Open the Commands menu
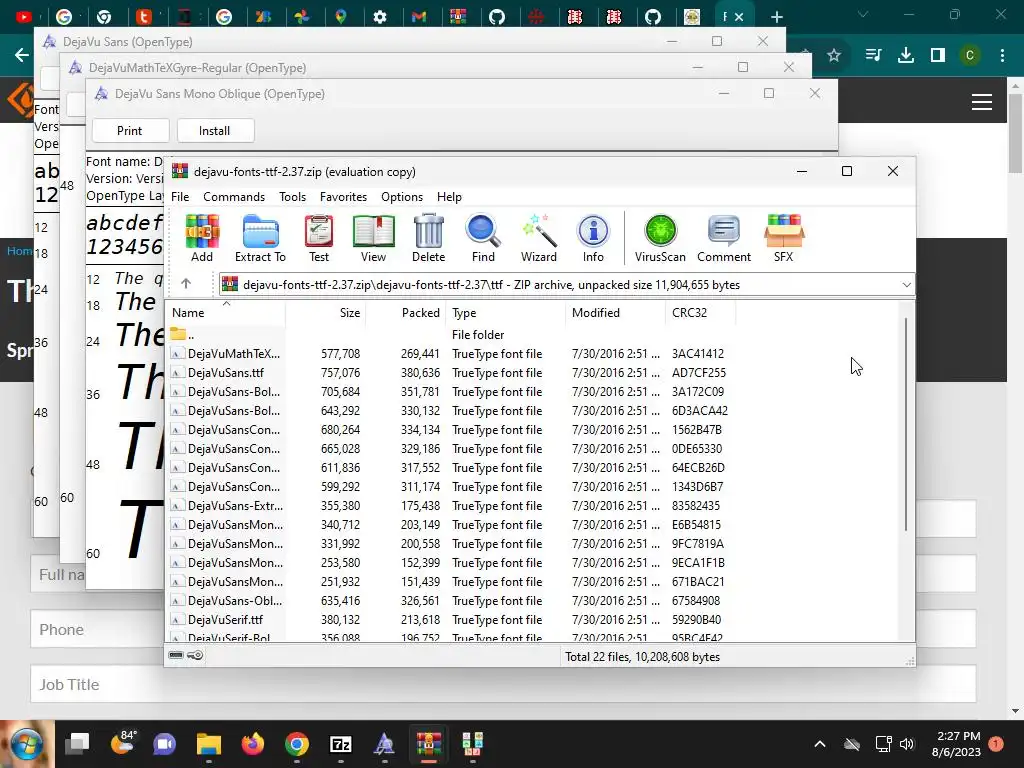The image size is (1024, 768). [234, 197]
